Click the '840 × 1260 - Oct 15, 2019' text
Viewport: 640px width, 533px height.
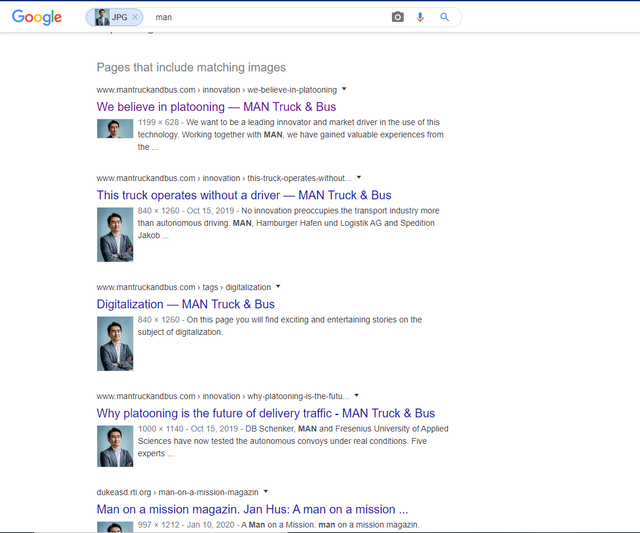tap(186, 211)
